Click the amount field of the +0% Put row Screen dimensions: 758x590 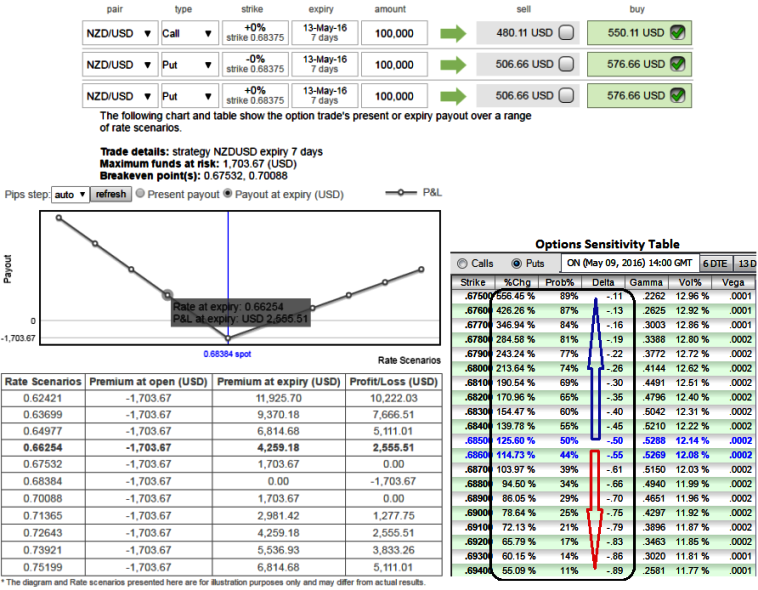tap(394, 96)
